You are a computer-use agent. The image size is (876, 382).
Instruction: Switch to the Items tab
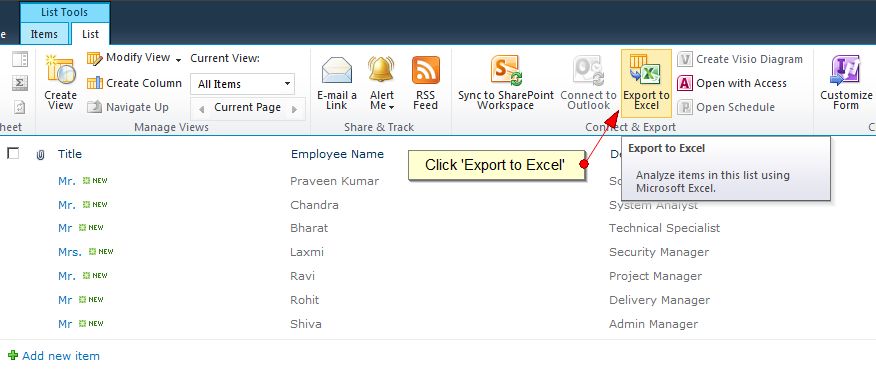[44, 34]
